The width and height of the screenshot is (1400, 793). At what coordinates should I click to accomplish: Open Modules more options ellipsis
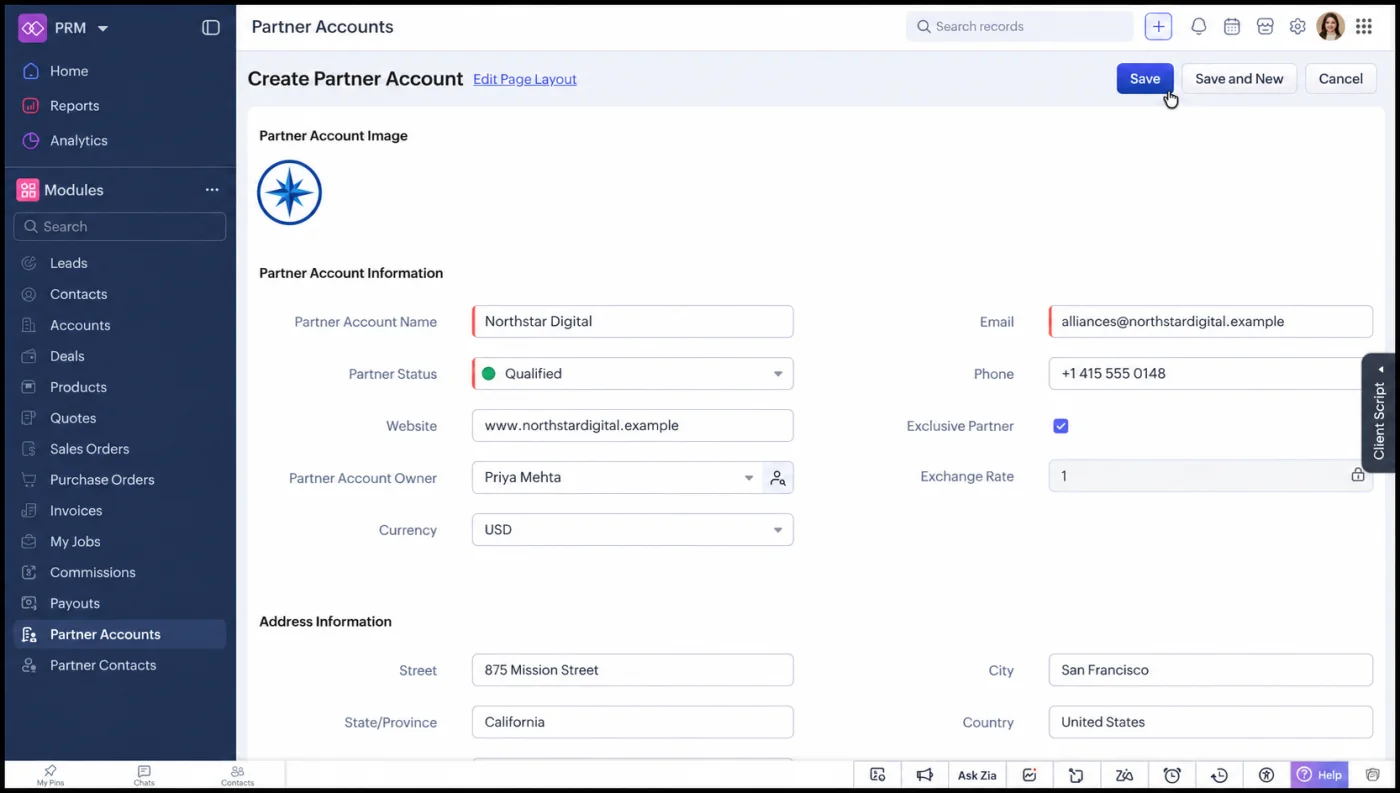[212, 190]
